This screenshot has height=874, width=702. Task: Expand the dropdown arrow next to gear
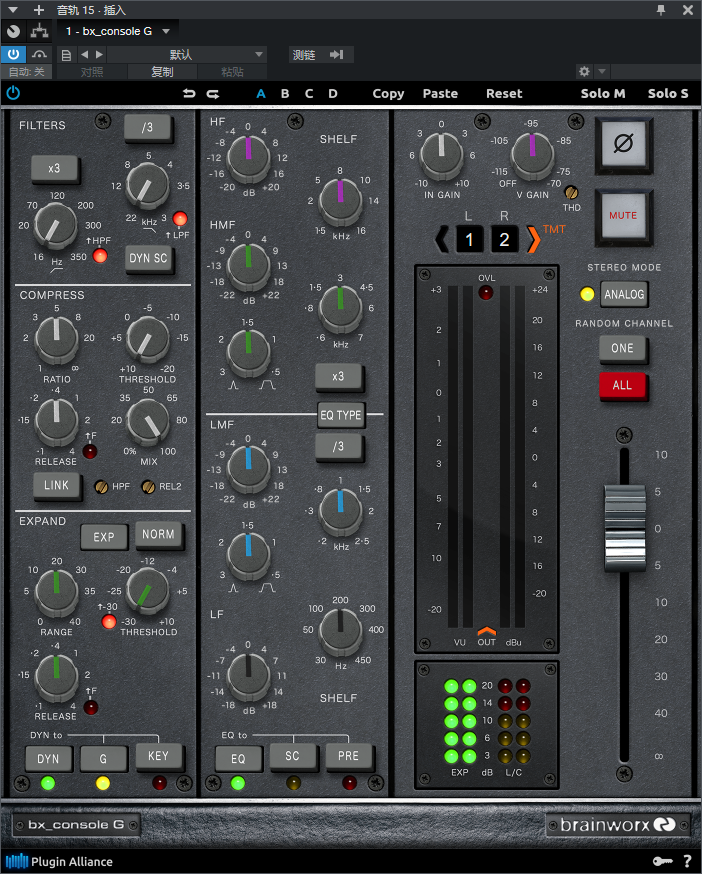pyautogui.click(x=602, y=71)
